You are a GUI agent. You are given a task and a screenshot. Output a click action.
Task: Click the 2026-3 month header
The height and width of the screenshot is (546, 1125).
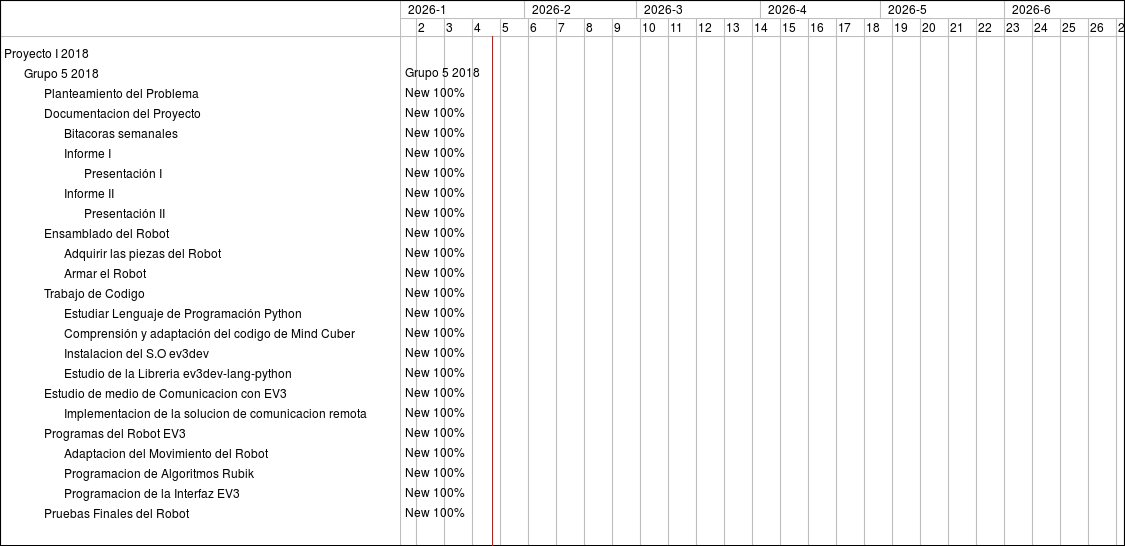click(663, 10)
